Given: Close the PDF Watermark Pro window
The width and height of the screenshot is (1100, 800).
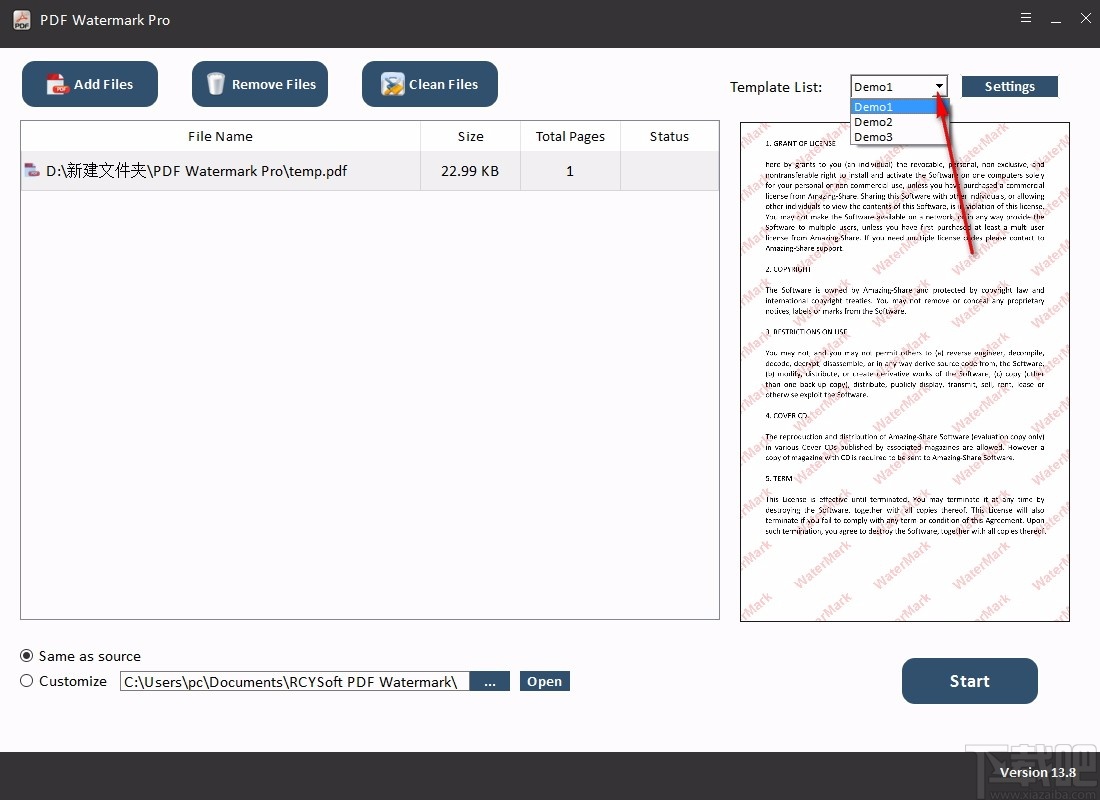Looking at the screenshot, I should pyautogui.click(x=1085, y=18).
